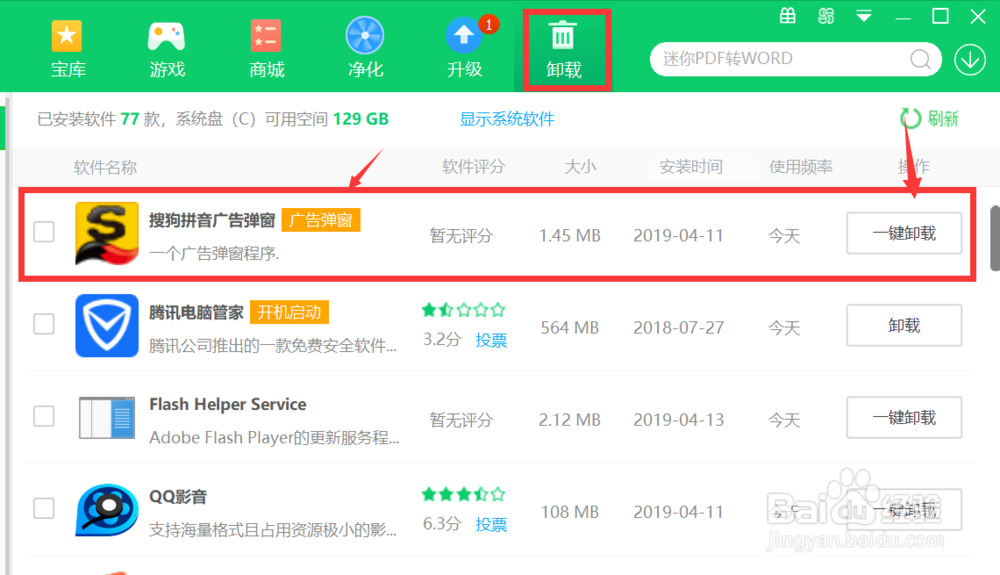The image size is (1000, 575).
Task: Click the 搜狗拼音广告弹窗 app icon
Action: [107, 233]
